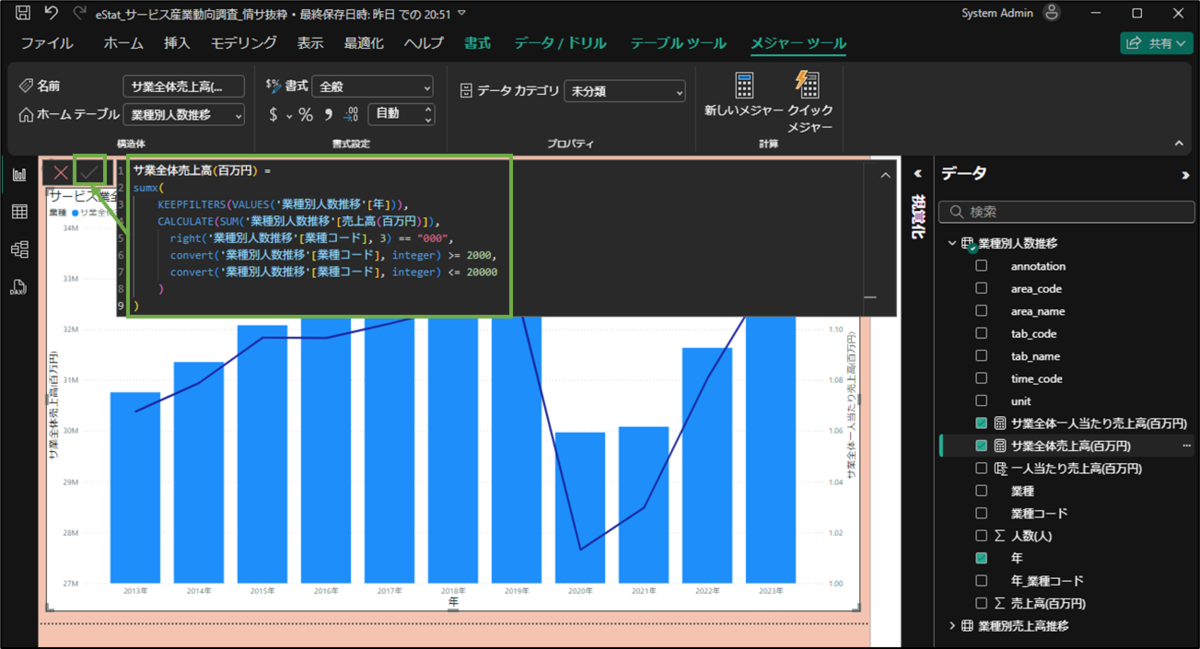1200x649 pixels.
Task: Open more options for サ業全体売上高 field
Action: pyautogui.click(x=1187, y=446)
